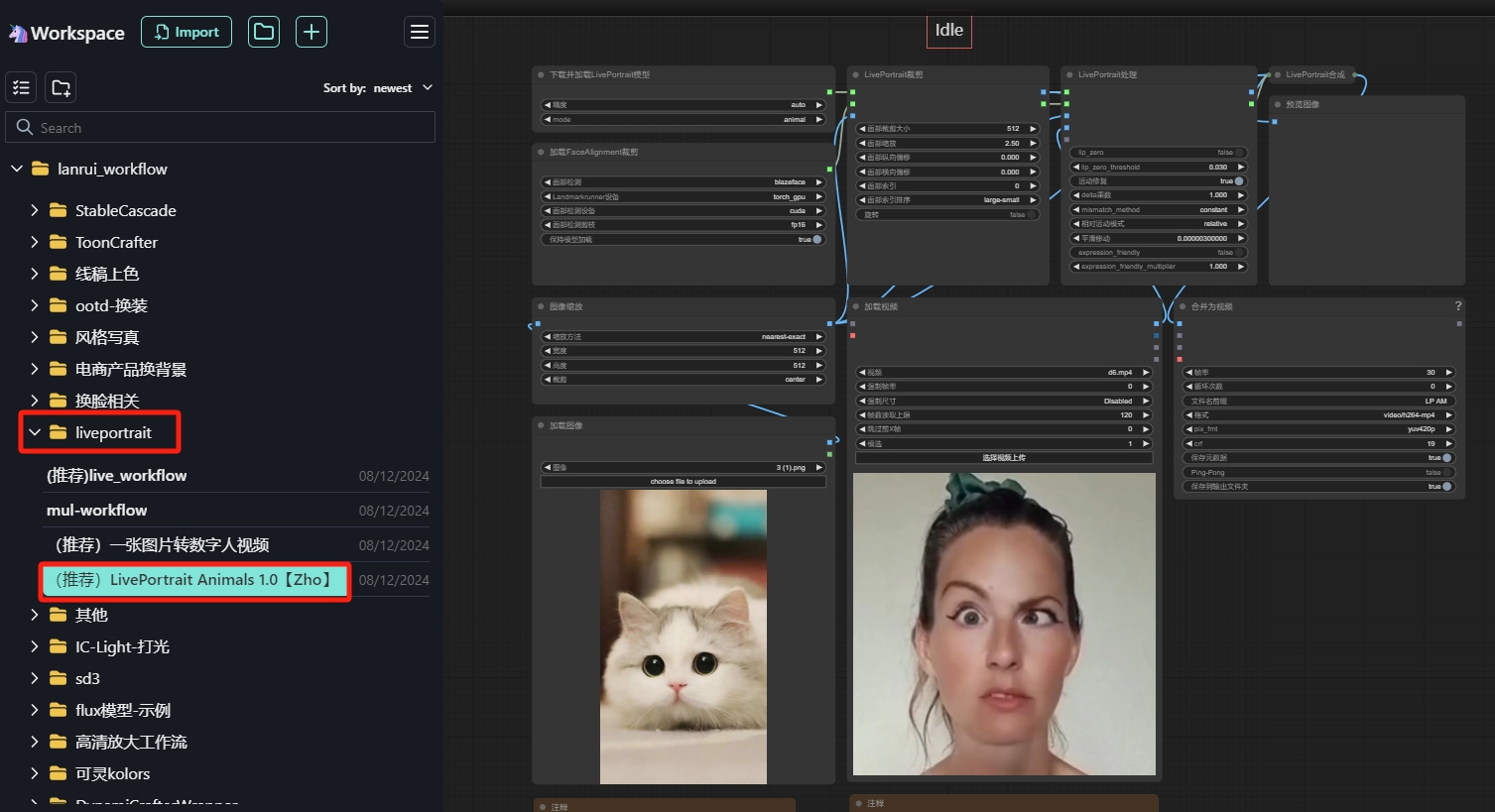This screenshot has height=812, width=1495.
Task: Click the Search input field
Action: click(220, 127)
